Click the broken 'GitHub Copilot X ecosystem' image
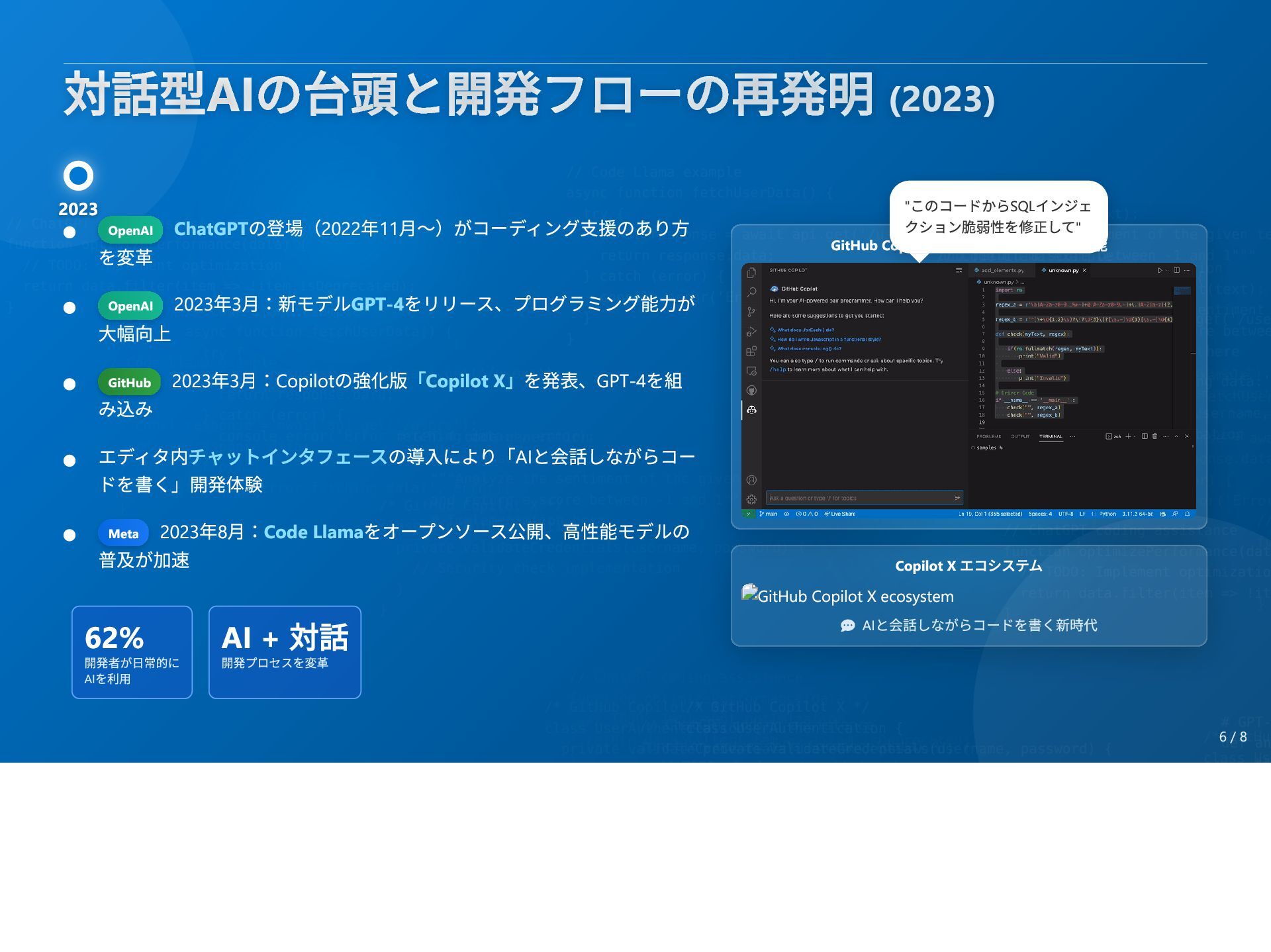The image size is (1271, 952). tap(848, 596)
